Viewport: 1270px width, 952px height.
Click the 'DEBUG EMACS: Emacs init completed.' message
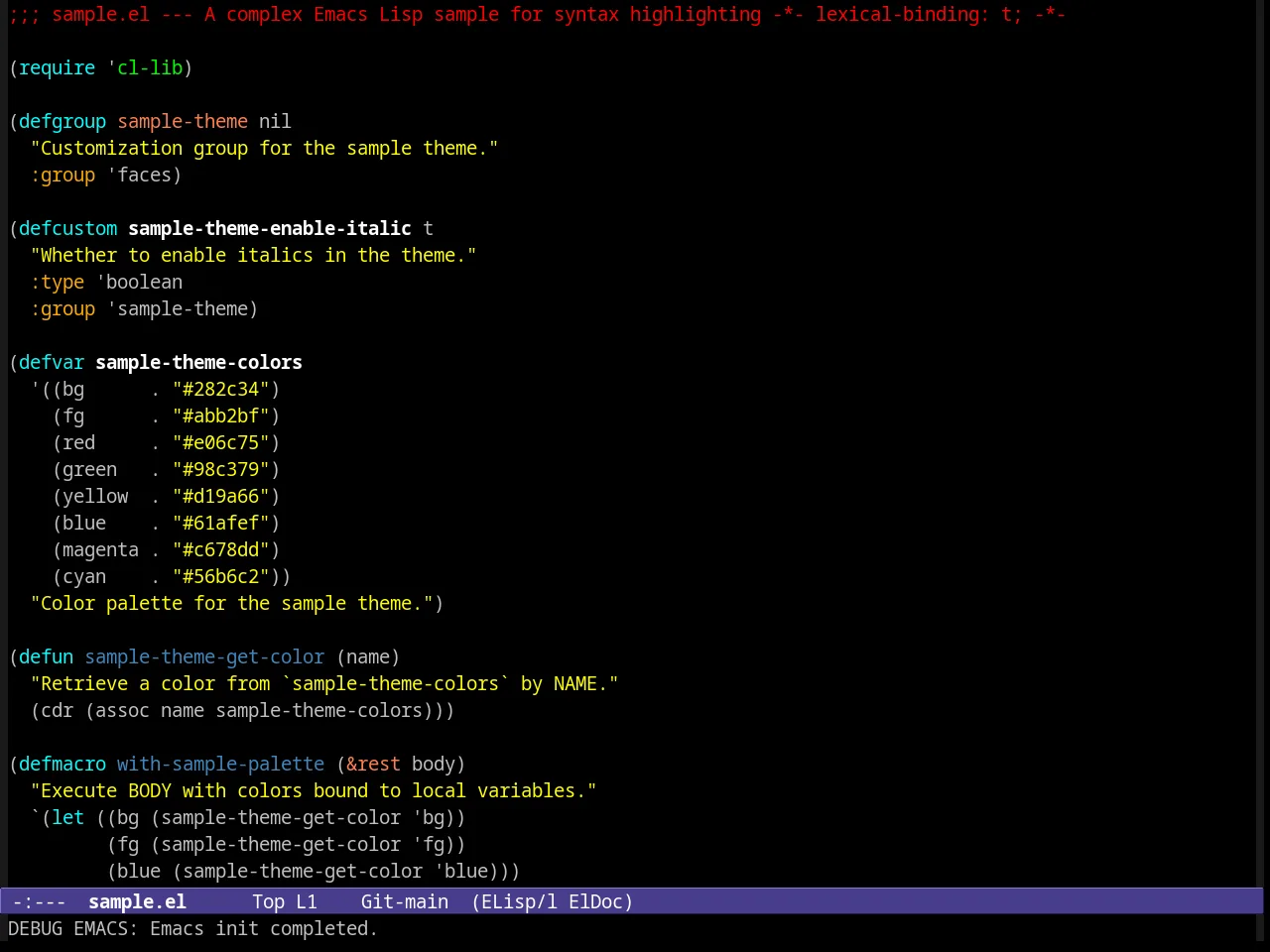(x=192, y=928)
